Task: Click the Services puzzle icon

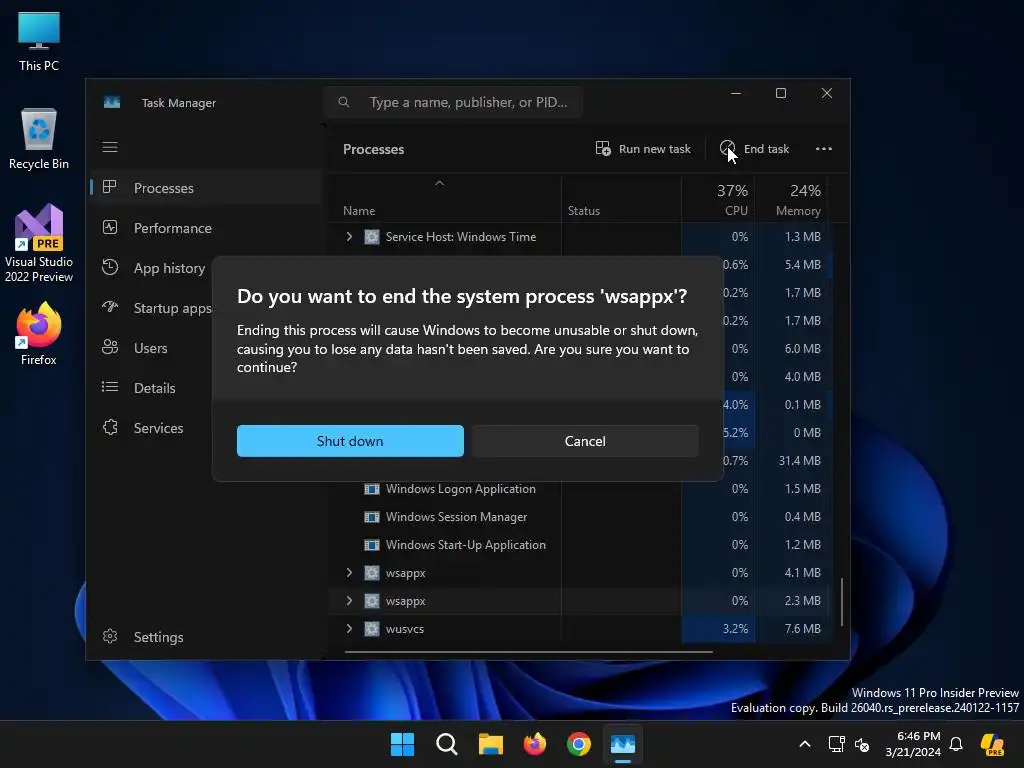Action: pos(110,427)
